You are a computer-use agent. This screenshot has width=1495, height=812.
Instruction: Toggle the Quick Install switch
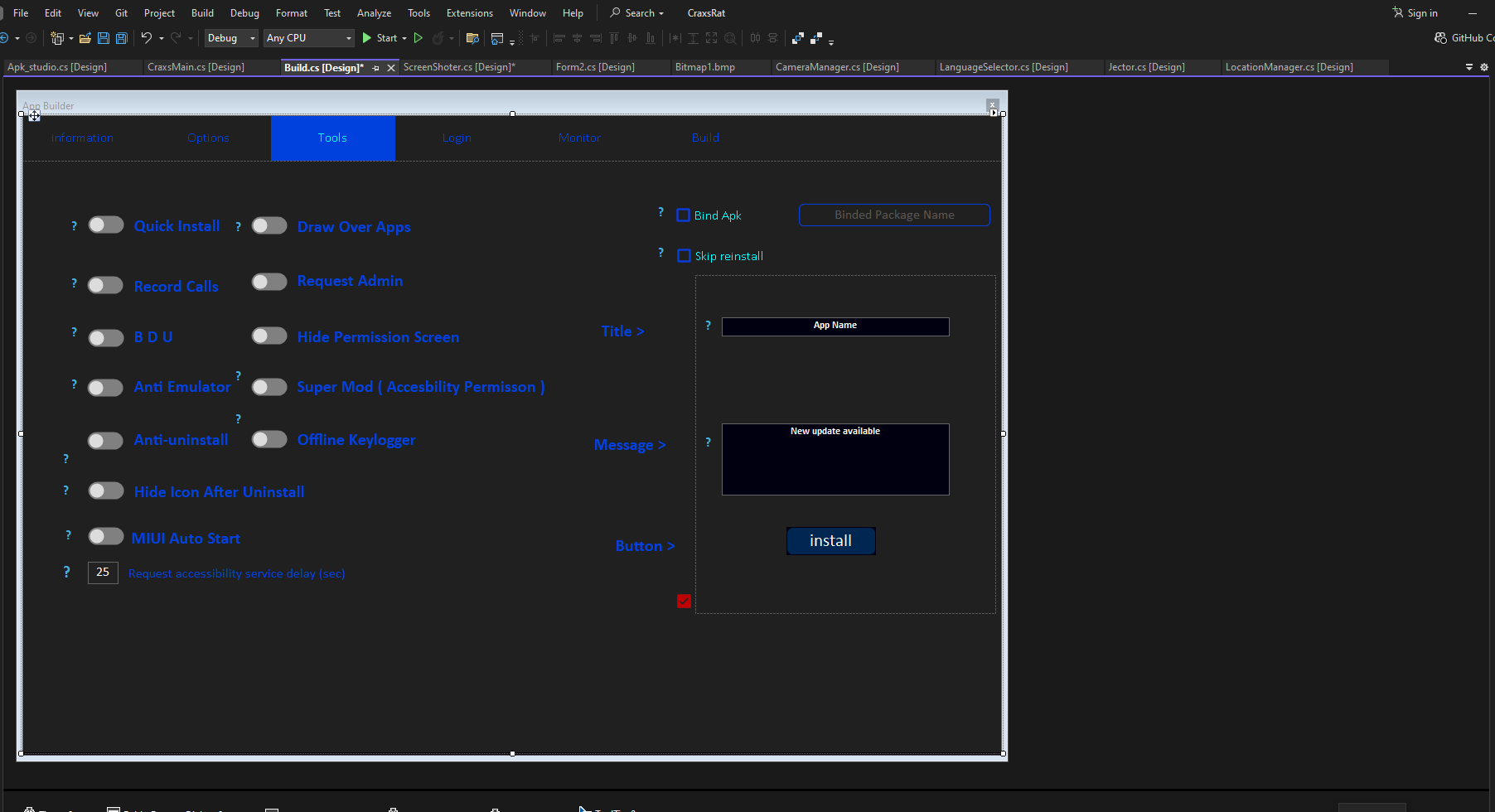105,225
